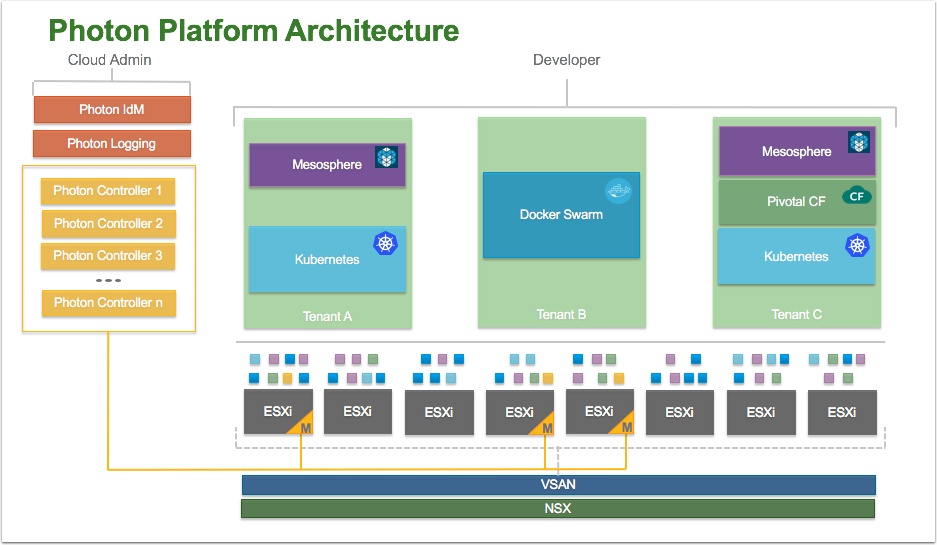Viewport: 937px width, 545px height.
Task: Click the Kubernetes wheel icon in Tenant C
Action: (x=857, y=246)
